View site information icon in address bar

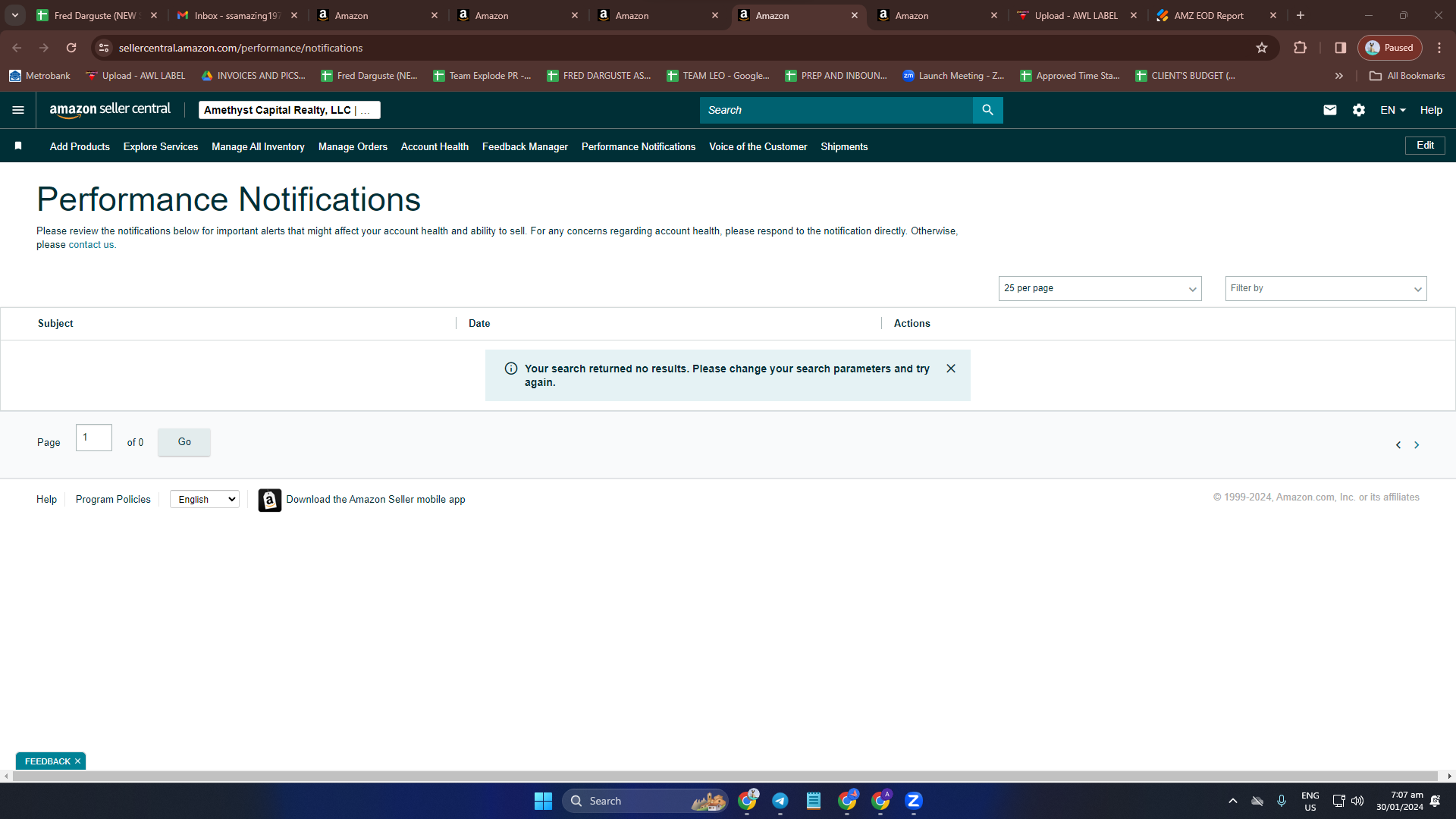(x=104, y=48)
